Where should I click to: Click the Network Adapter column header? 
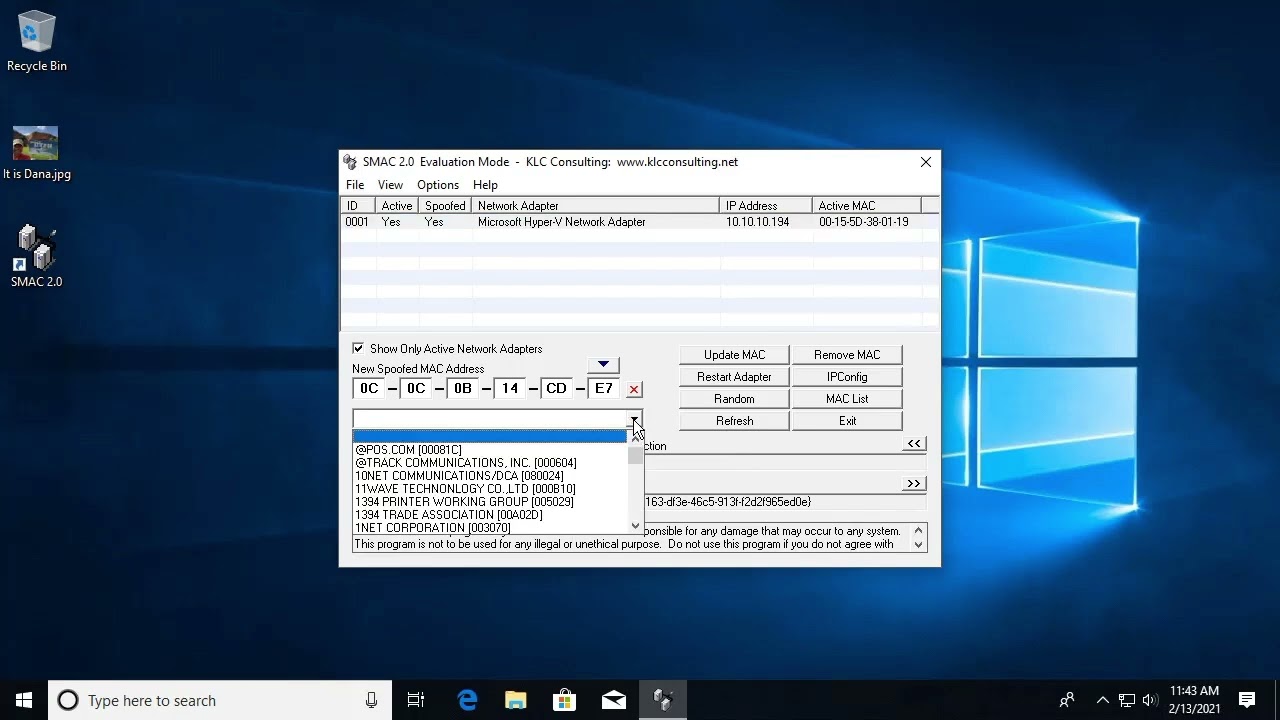(x=596, y=206)
